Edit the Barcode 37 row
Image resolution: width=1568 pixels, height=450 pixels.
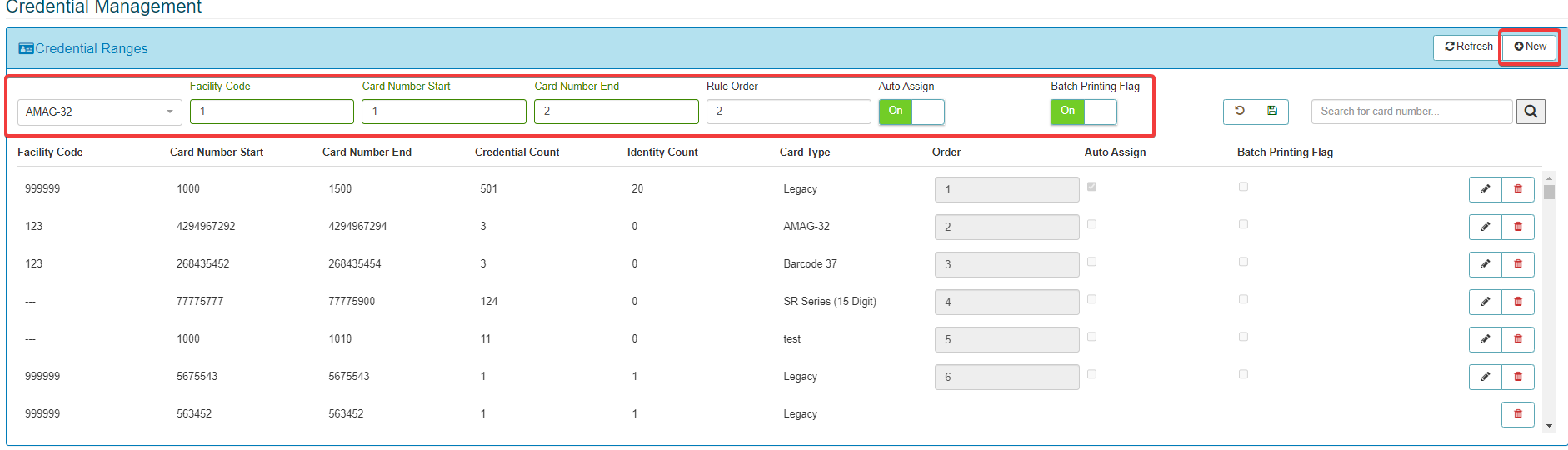[x=1486, y=264]
